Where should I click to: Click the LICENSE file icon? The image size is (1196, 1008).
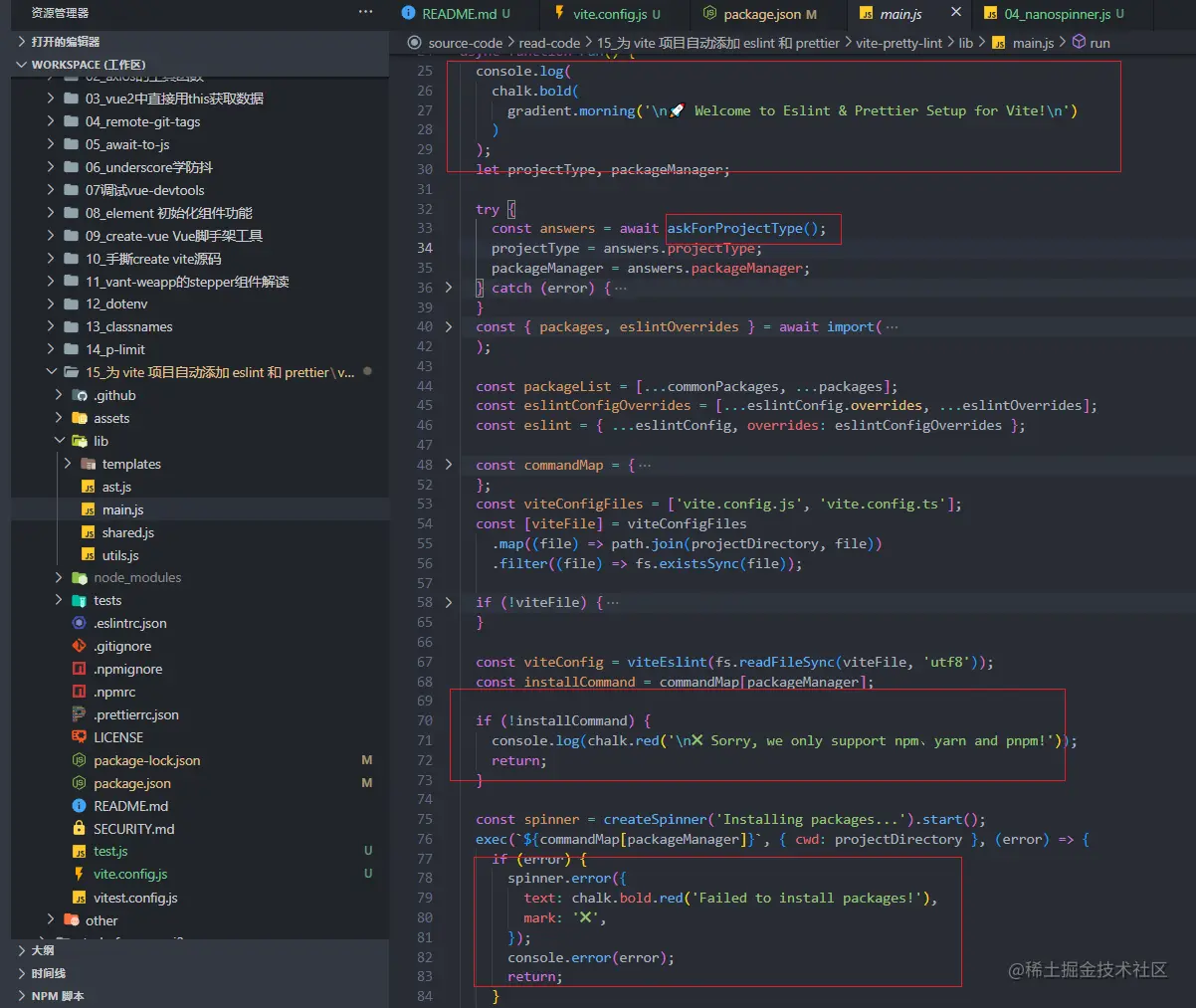(x=80, y=737)
